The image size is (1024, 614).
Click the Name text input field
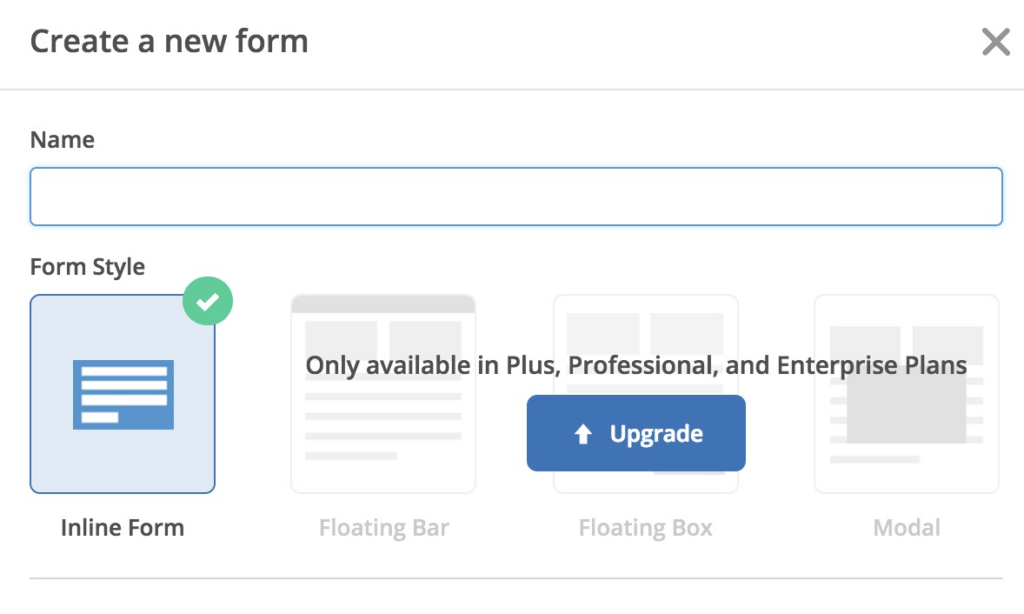click(516, 197)
